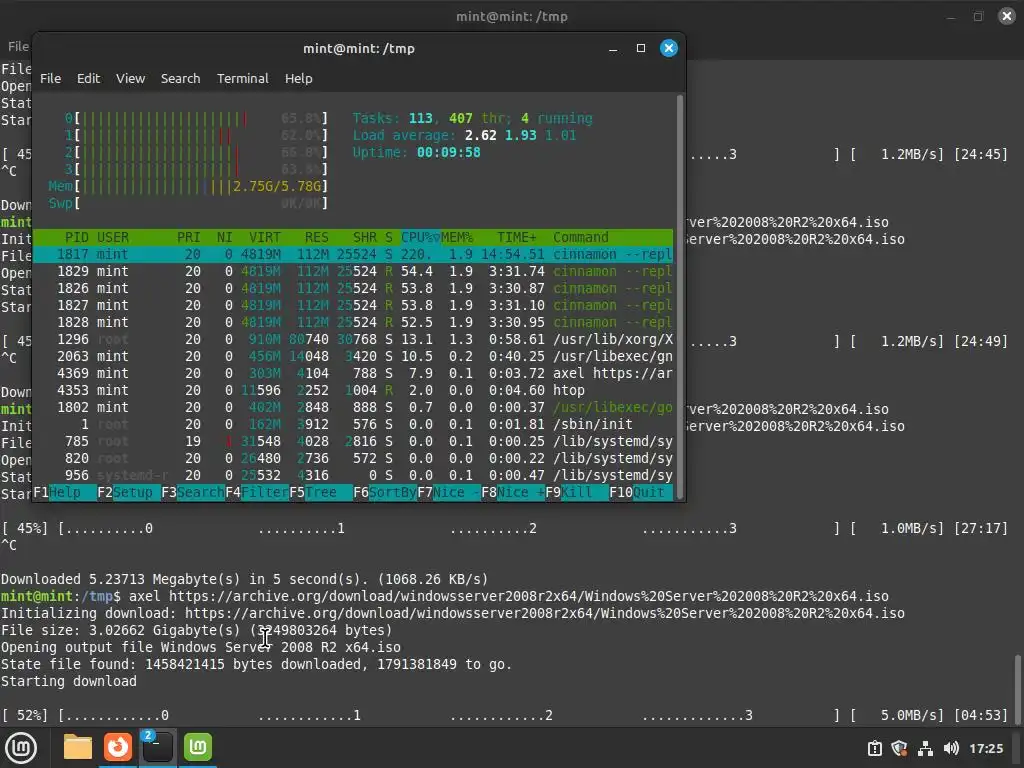The height and width of the screenshot is (768, 1024).
Task: Select the highlighted process row PID 1817
Action: pyautogui.click(x=353, y=254)
